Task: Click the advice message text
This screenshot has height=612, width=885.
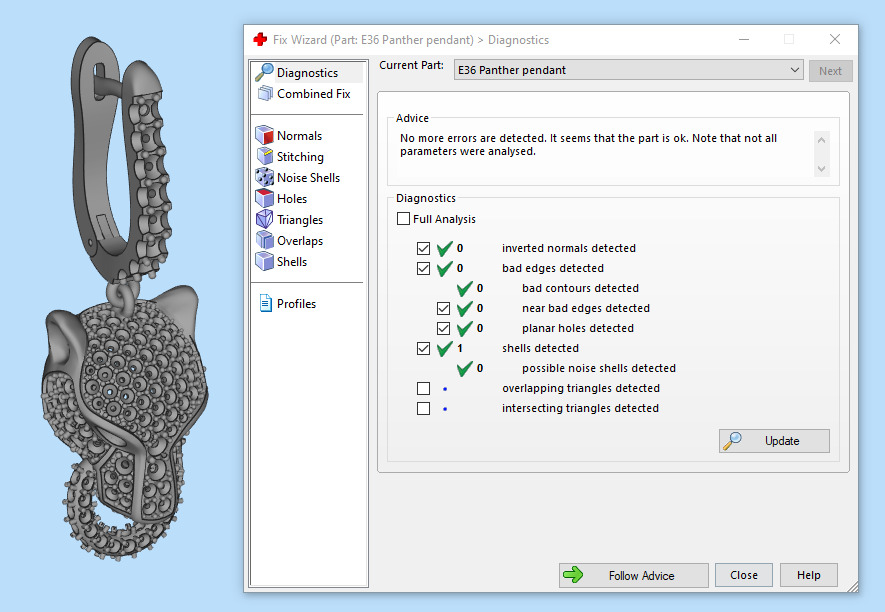Action: pyautogui.click(x=588, y=145)
